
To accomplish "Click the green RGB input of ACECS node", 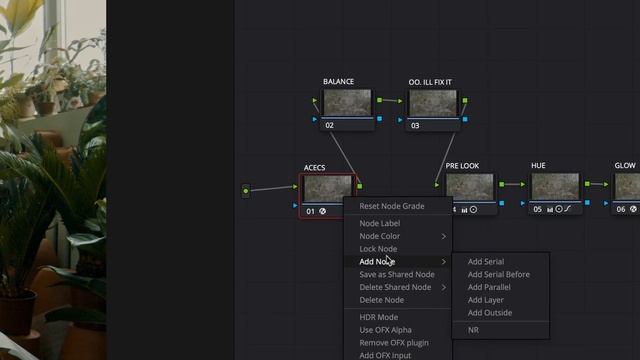I will [295, 187].
